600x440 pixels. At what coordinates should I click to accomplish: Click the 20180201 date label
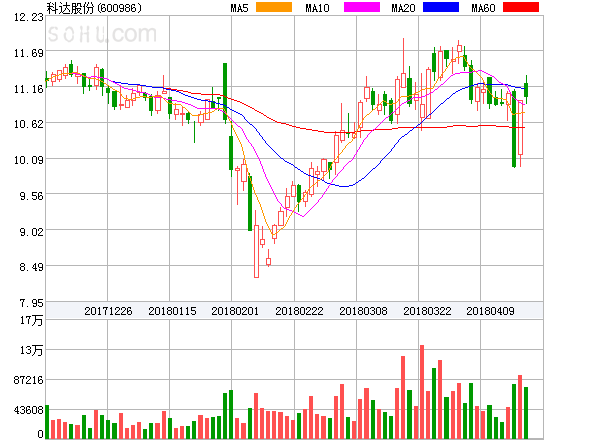pyautogui.click(x=235, y=311)
